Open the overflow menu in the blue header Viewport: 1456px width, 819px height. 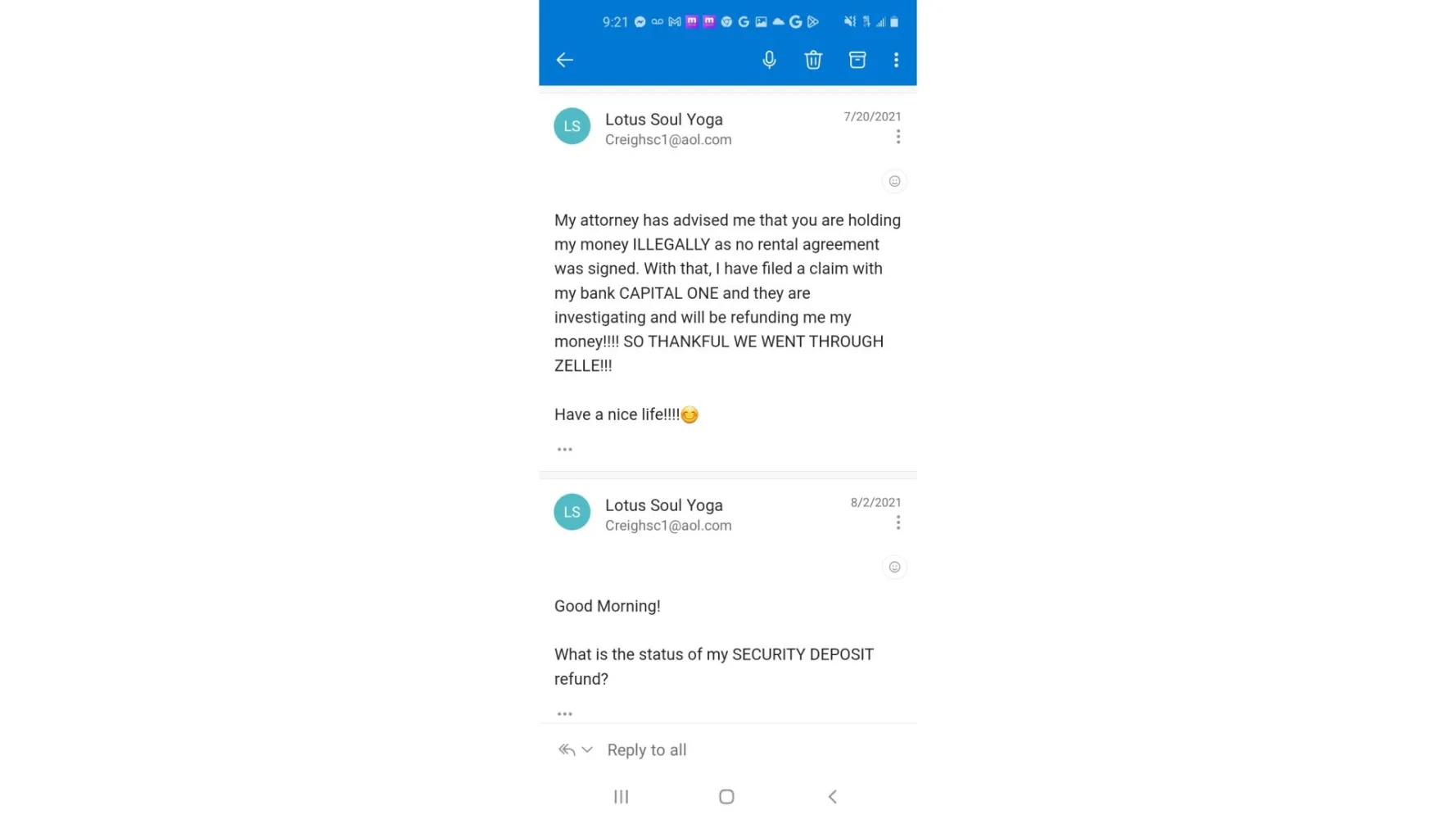pos(896,60)
